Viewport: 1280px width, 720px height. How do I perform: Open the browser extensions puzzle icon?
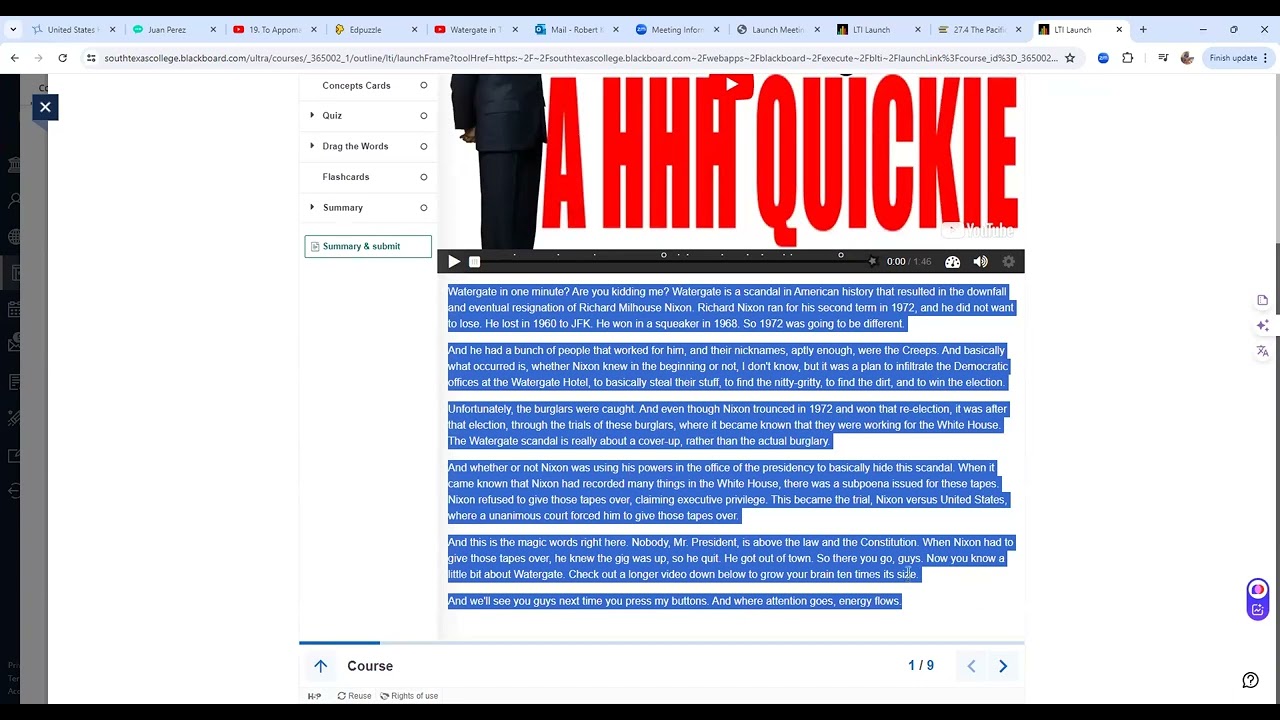1128,58
